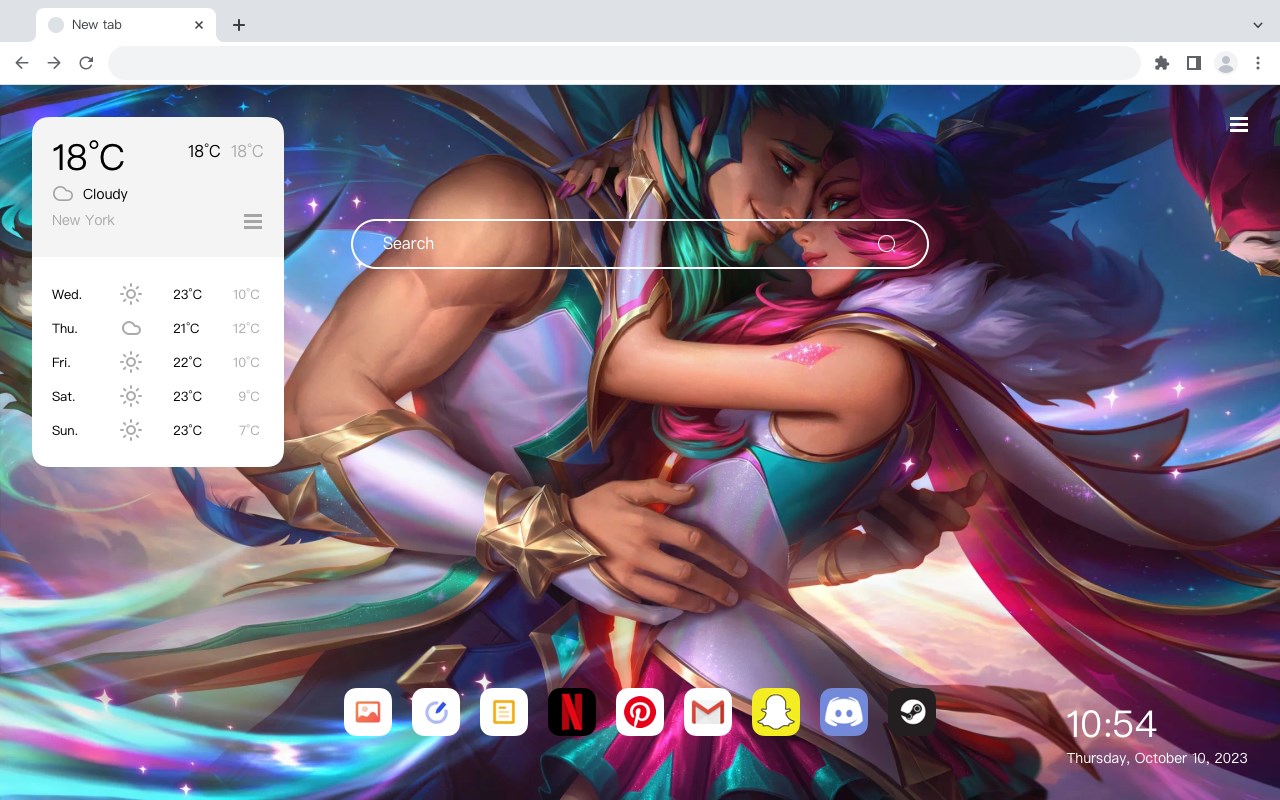Image resolution: width=1280 pixels, height=800 pixels.
Task: Click the magnifier icon in search bar
Action: point(886,244)
